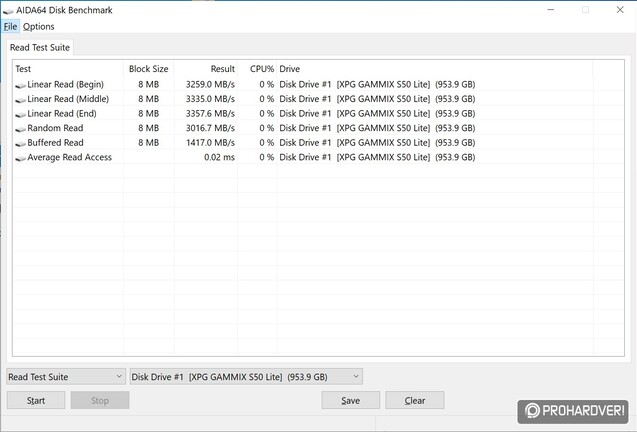Click the 0.02 ms result value
Viewport: 637px width, 432px height.
pyautogui.click(x=219, y=157)
